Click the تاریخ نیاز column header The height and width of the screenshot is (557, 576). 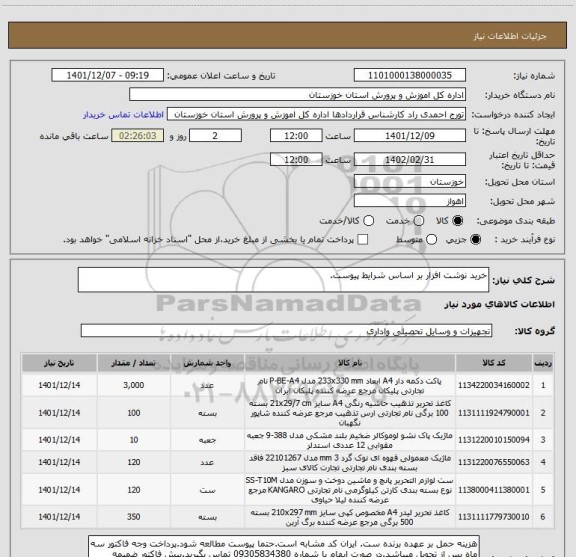click(59, 363)
